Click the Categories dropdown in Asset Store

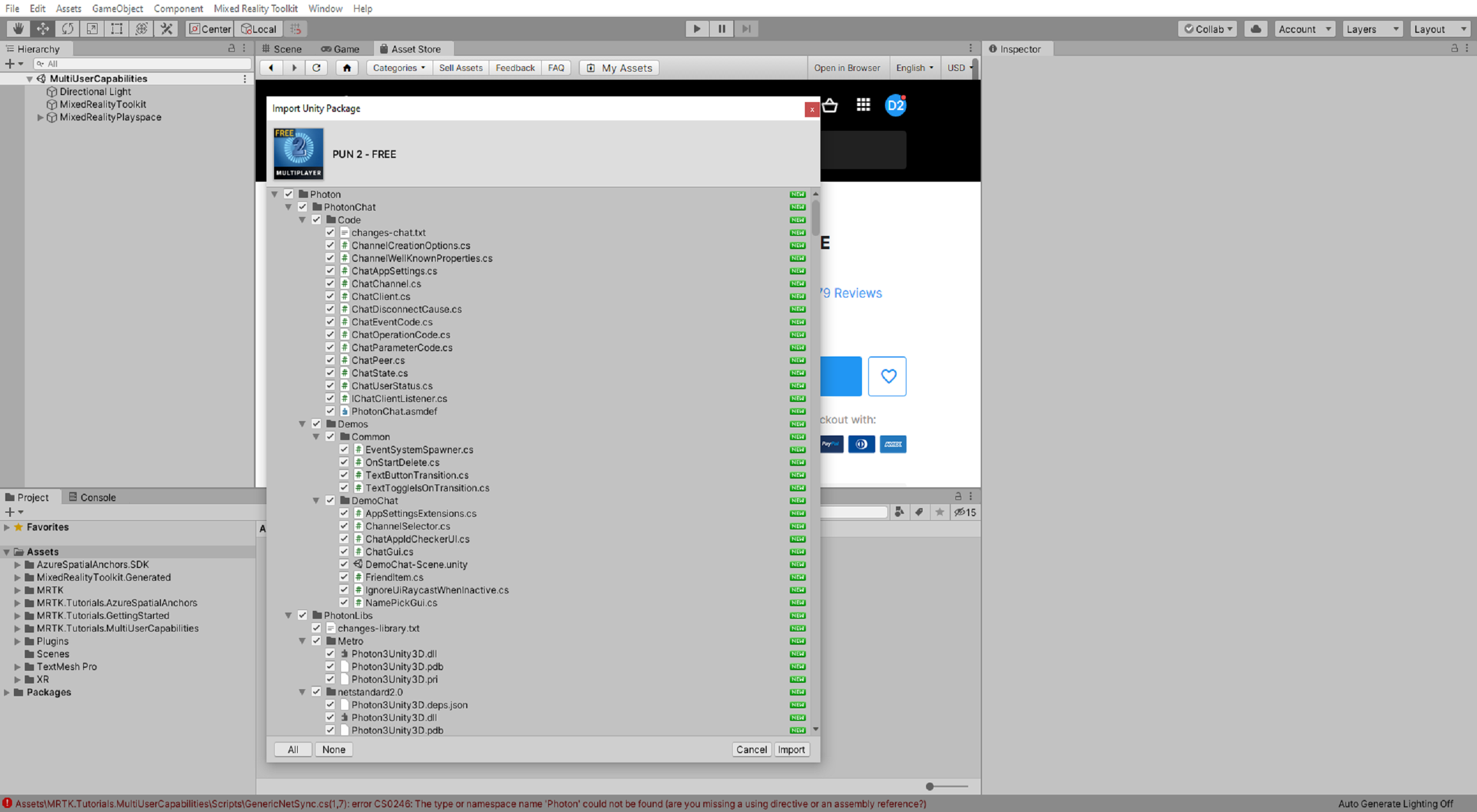click(x=397, y=67)
